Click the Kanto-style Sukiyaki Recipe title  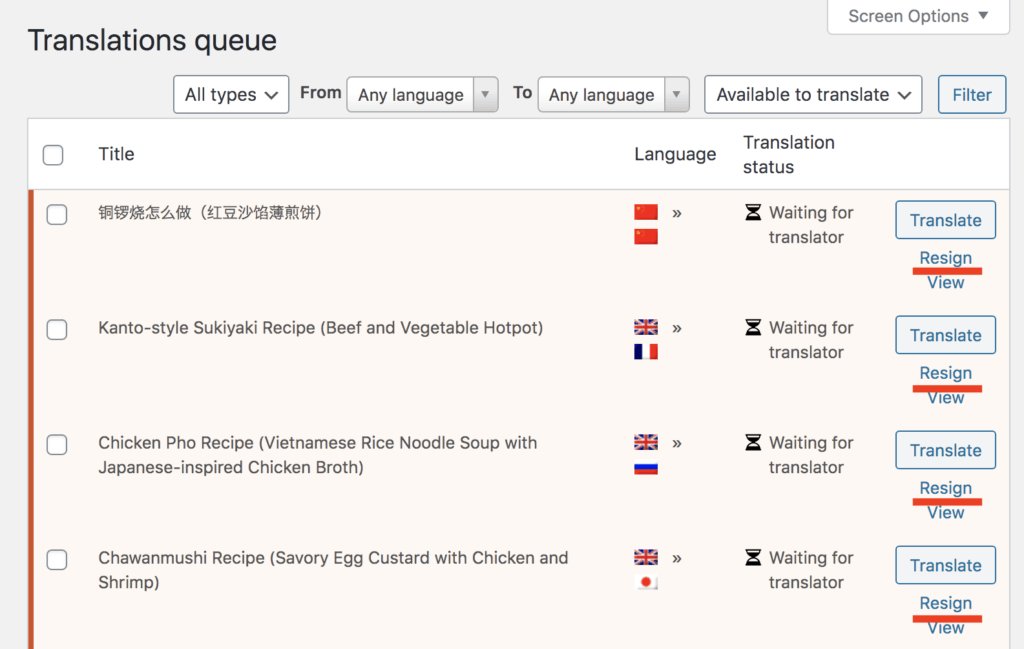tap(321, 328)
